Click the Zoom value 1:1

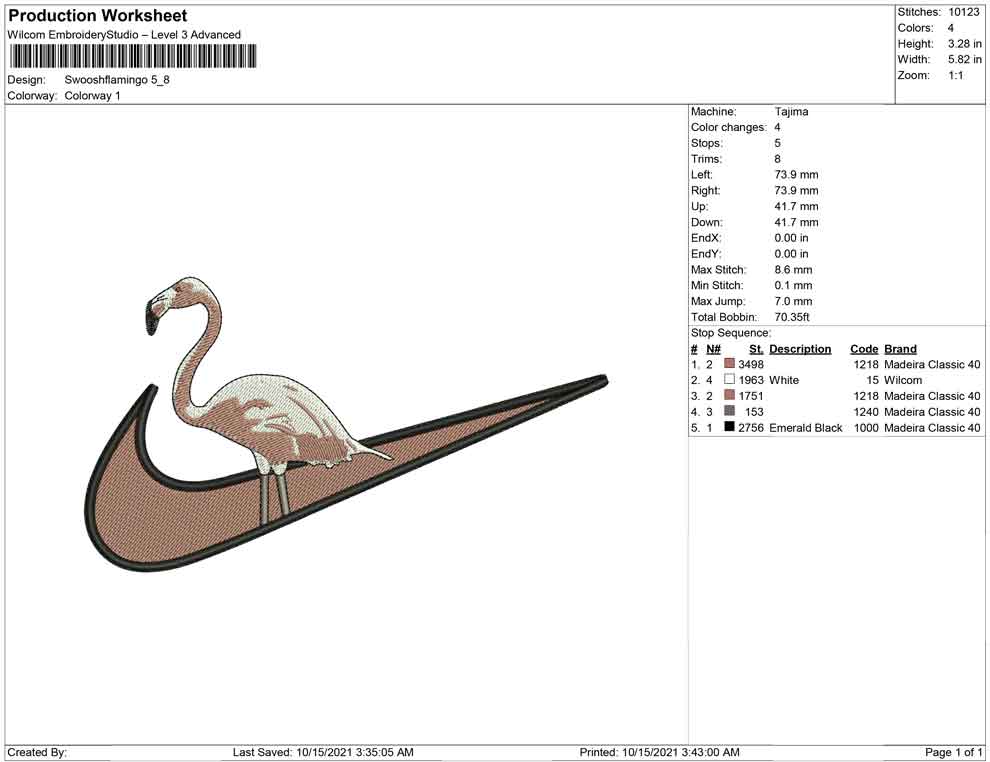click(x=955, y=75)
